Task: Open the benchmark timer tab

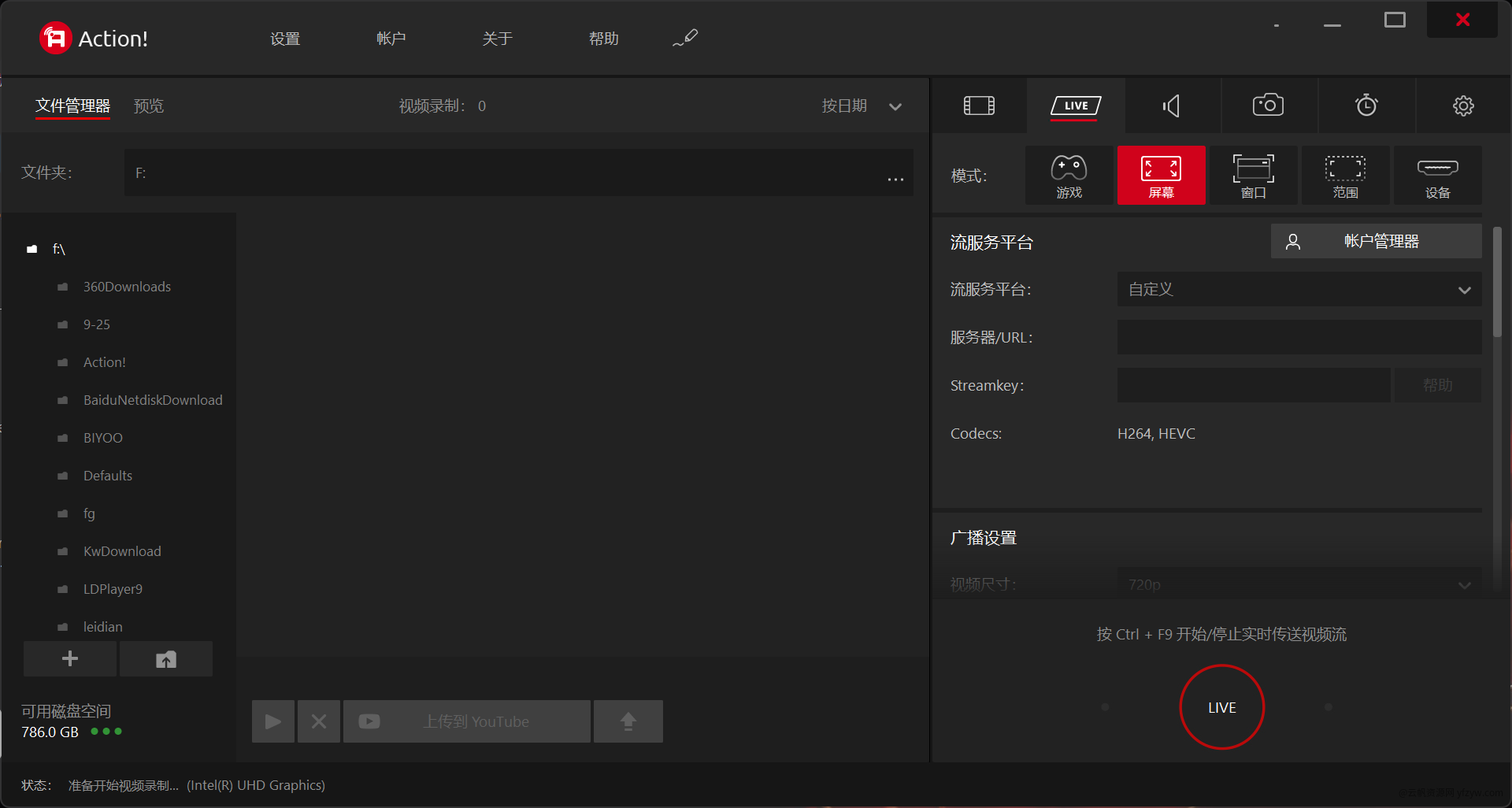Action: pos(1366,106)
